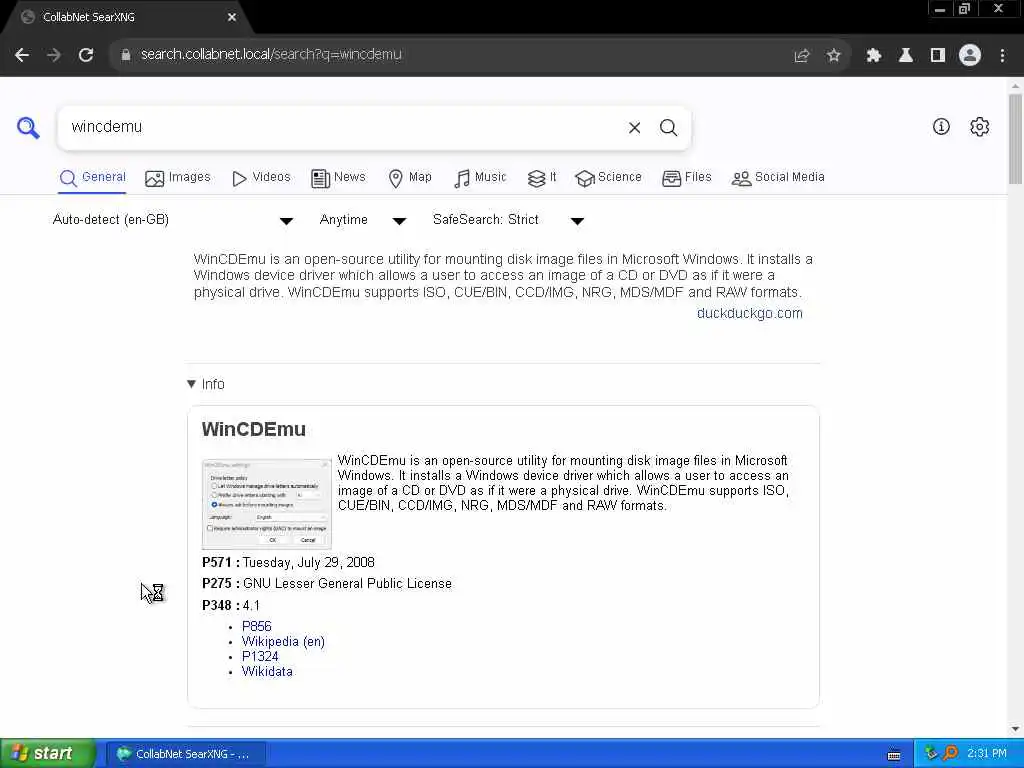
Task: Open the Wikidata link
Action: click(267, 671)
